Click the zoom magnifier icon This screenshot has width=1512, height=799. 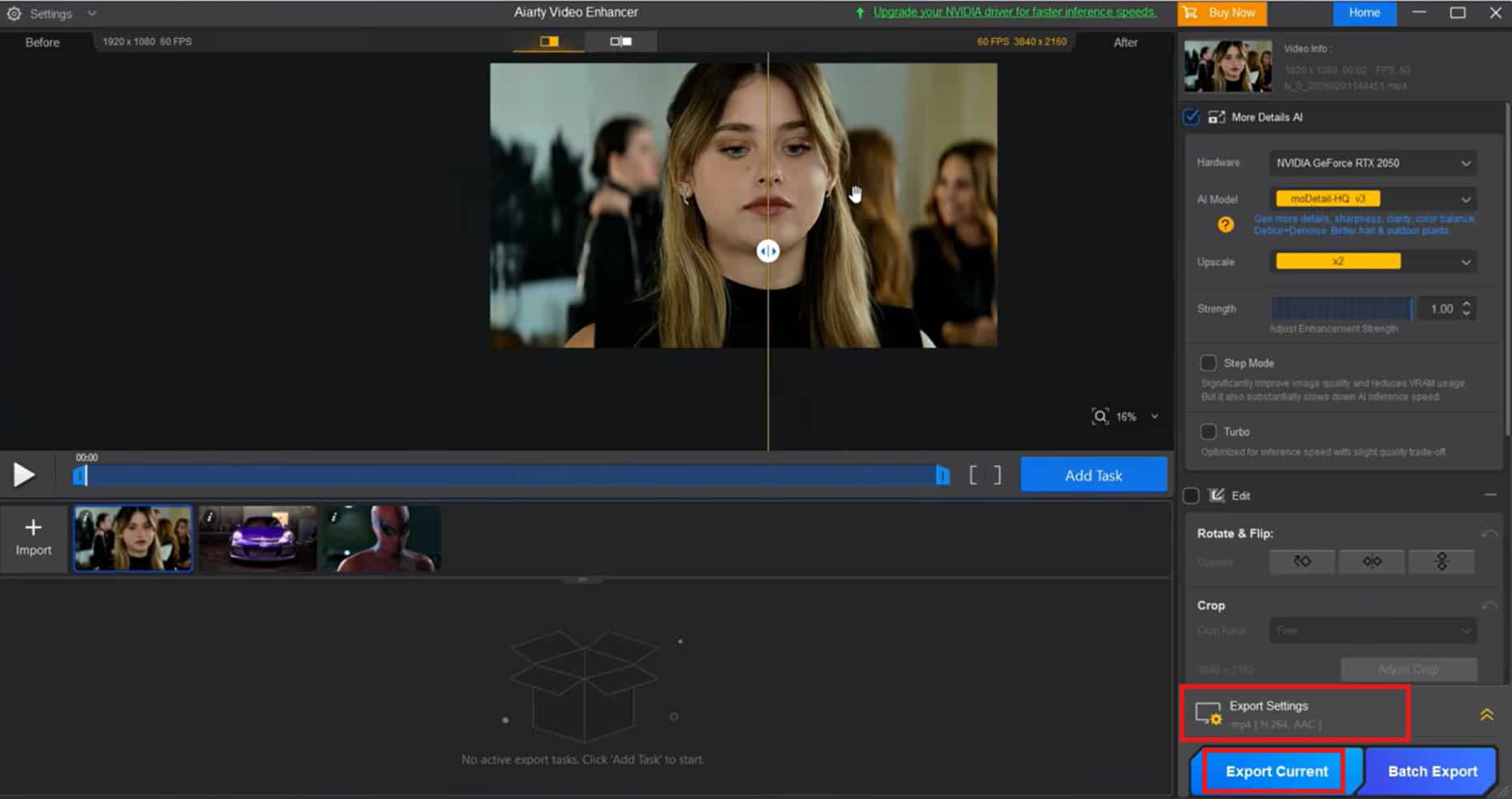[1100, 417]
